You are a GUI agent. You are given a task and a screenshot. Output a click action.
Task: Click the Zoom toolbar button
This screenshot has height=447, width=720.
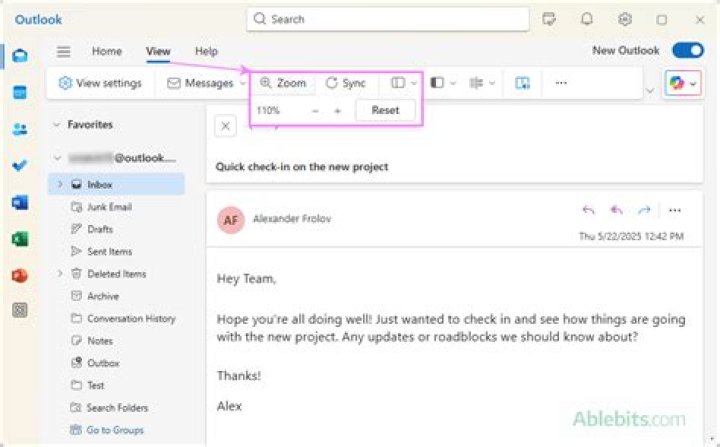283,83
